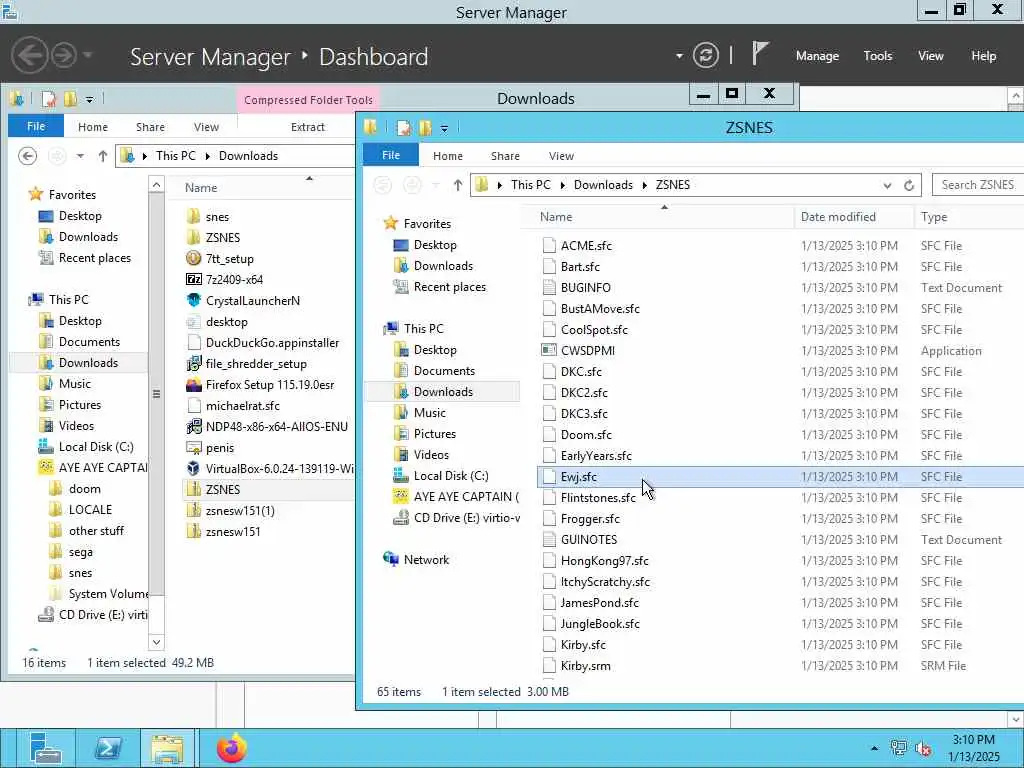Select michaelrat.sfc in Downloads window
This screenshot has height=768, width=1024.
click(x=242, y=406)
